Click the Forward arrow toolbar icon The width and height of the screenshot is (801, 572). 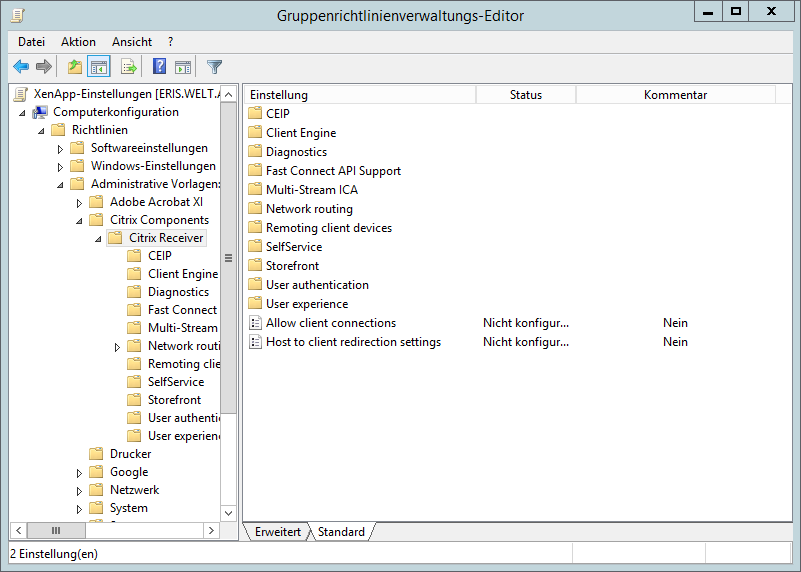point(44,66)
